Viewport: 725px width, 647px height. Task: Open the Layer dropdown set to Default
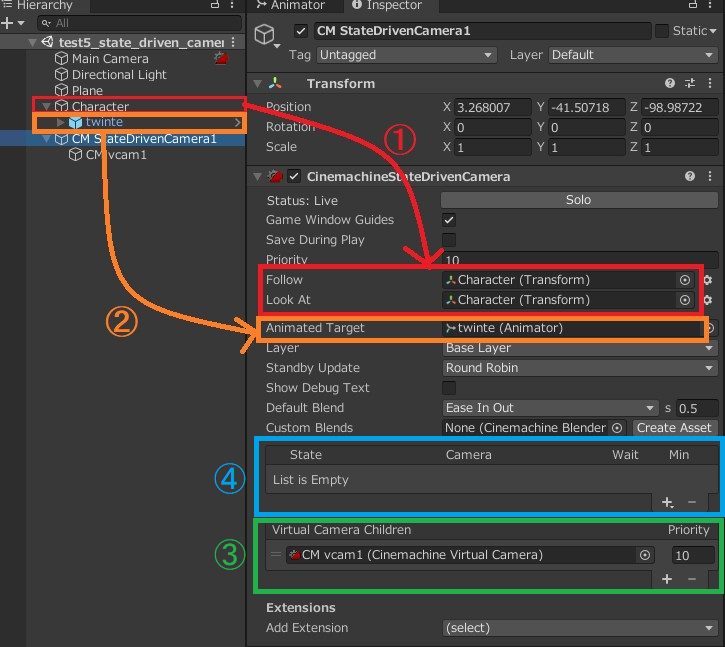pos(633,55)
